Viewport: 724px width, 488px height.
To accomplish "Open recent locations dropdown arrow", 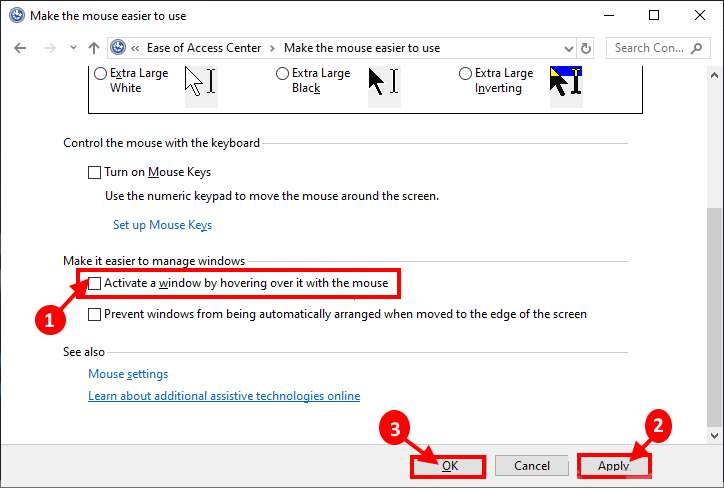I will pyautogui.click(x=73, y=48).
